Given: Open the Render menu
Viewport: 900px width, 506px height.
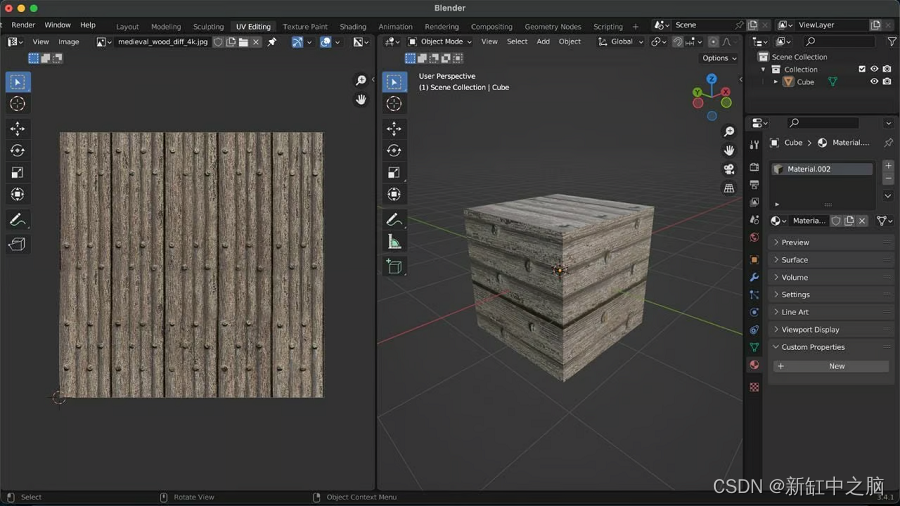Looking at the screenshot, I should pos(23,25).
